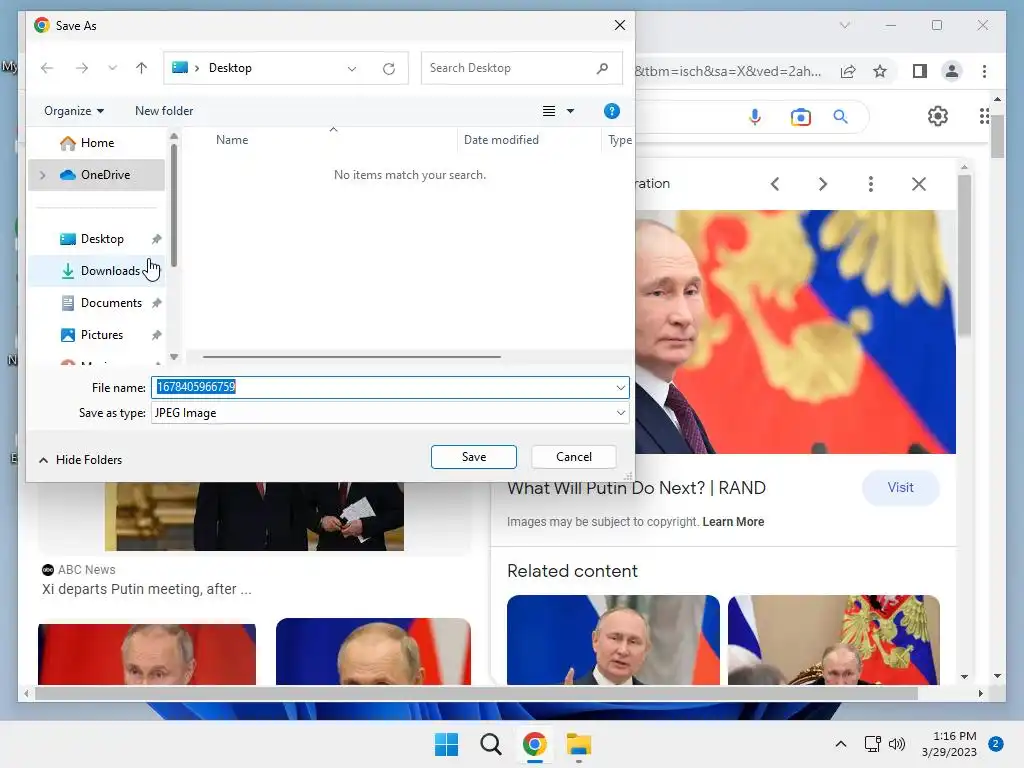Open What Will Putin Do Next title
The width and height of the screenshot is (1024, 768).
coord(636,488)
